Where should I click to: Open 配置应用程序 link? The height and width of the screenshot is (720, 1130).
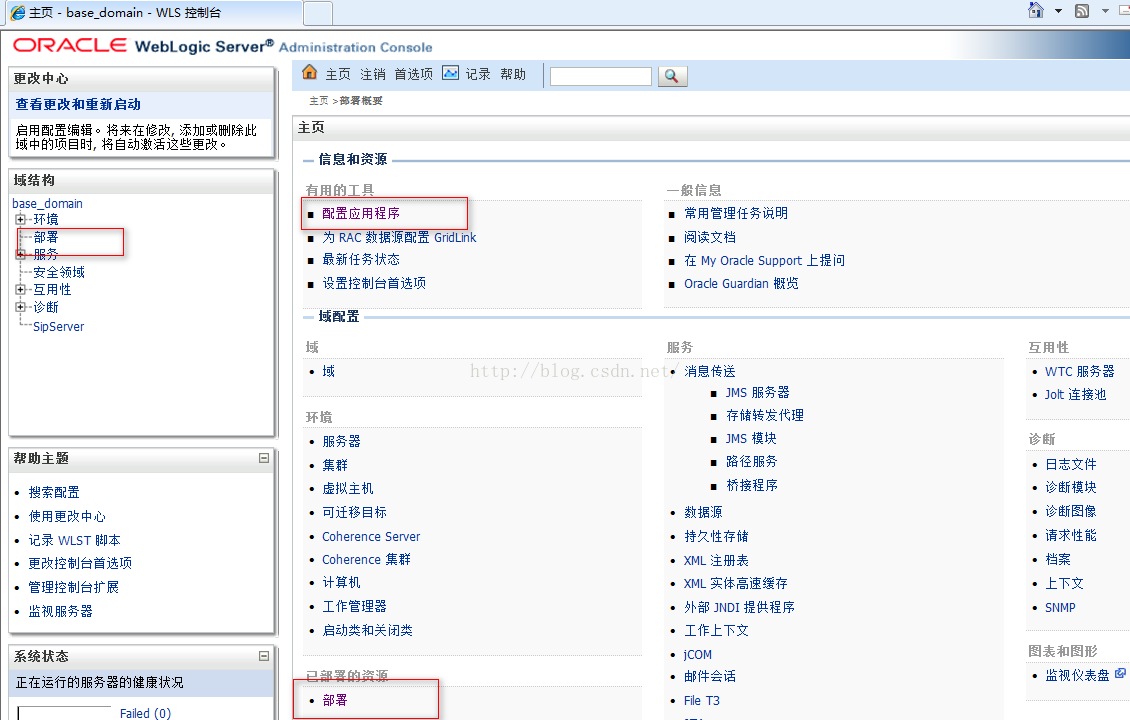[361, 213]
